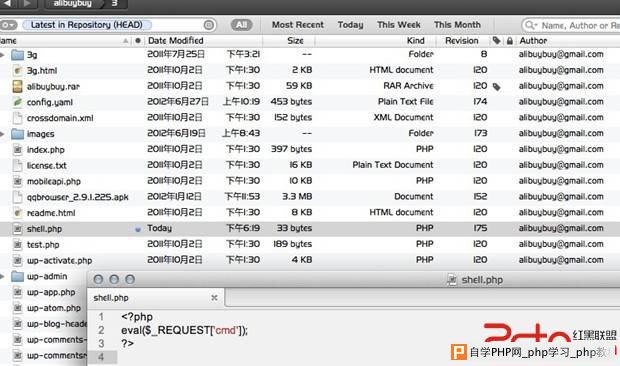The width and height of the screenshot is (620, 366).
Task: Filter by This Month
Action: pyautogui.click(x=457, y=25)
